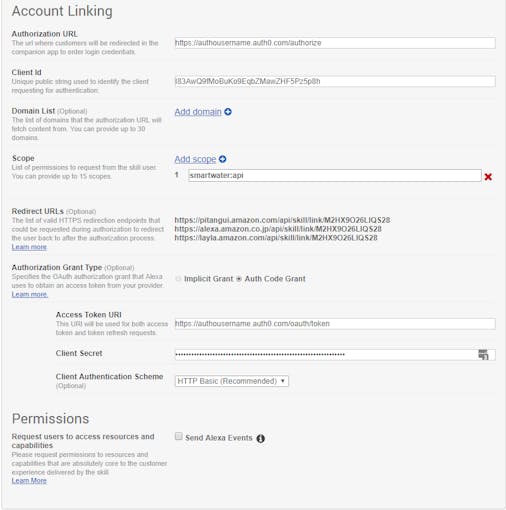Click the info icon next to Send Alexa Events

pos(260,439)
